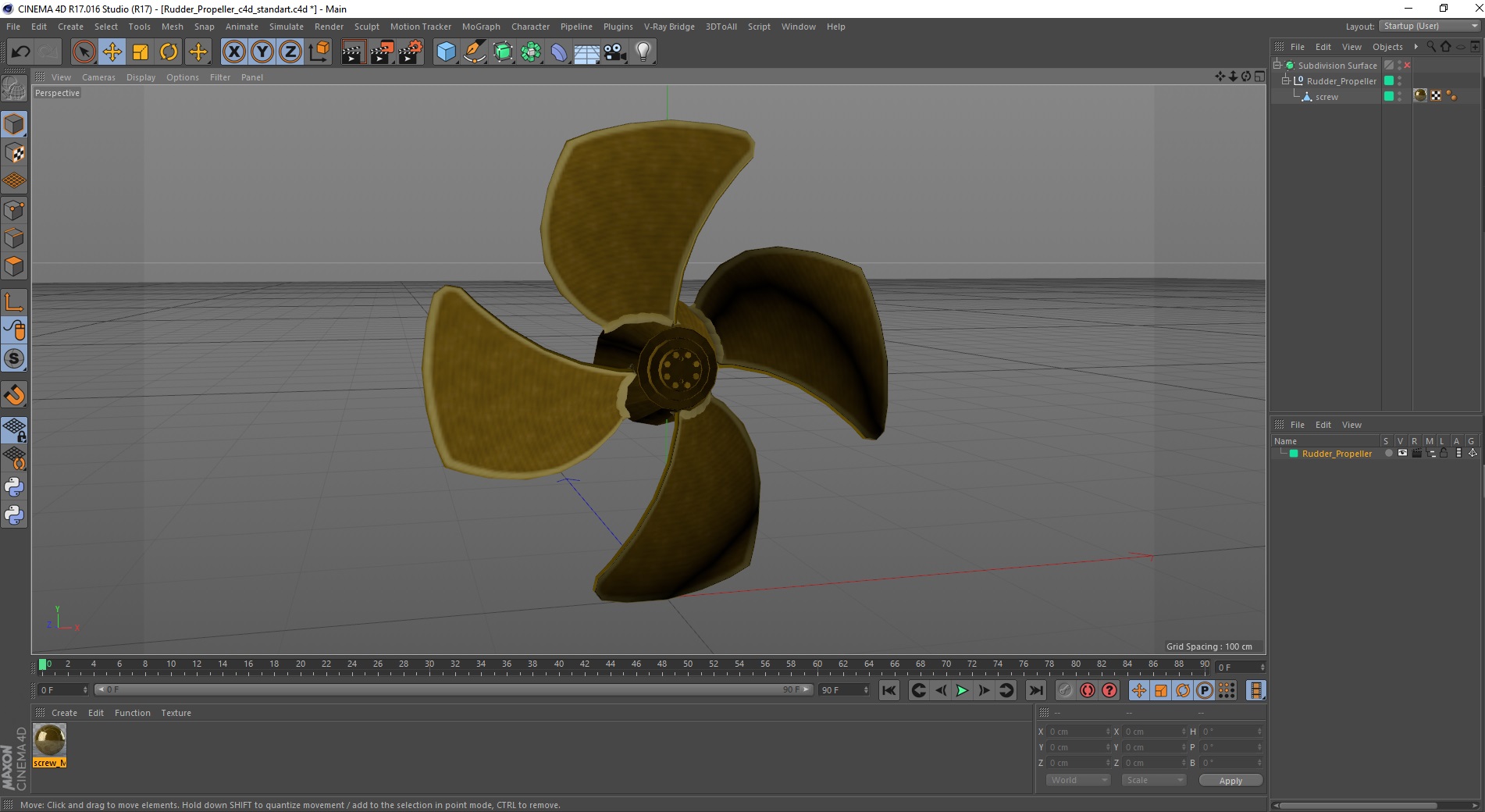Open the World coordinate dropdown
This screenshot has height=812, width=1485.
point(1078,780)
